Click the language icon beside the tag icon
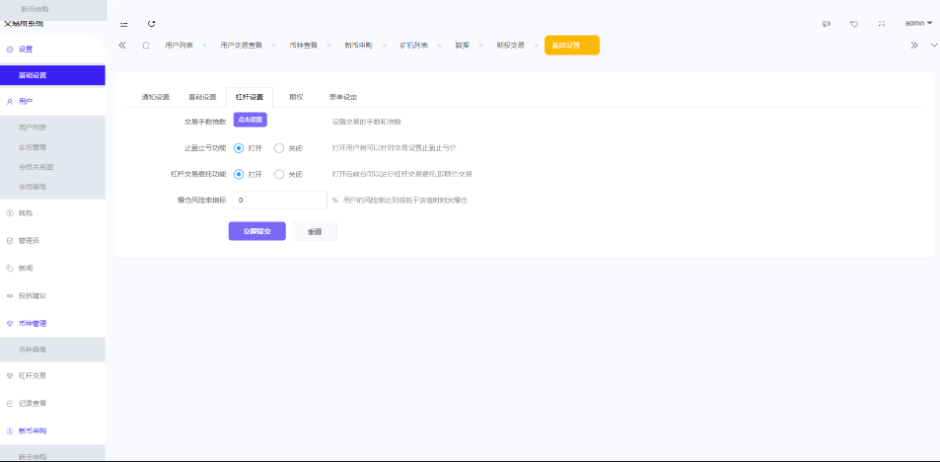Image resolution: width=940 pixels, height=462 pixels. coord(827,23)
